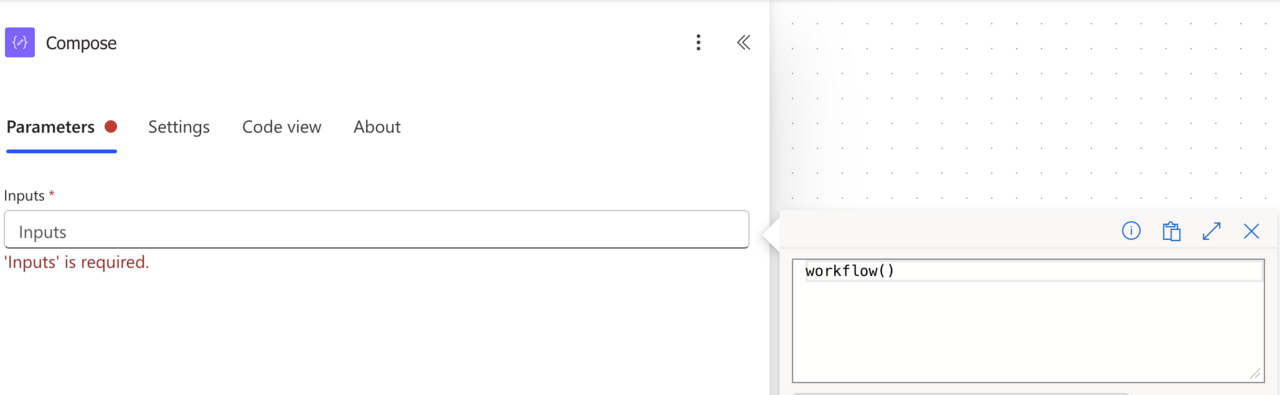Switch to the Settings tab

tap(179, 127)
